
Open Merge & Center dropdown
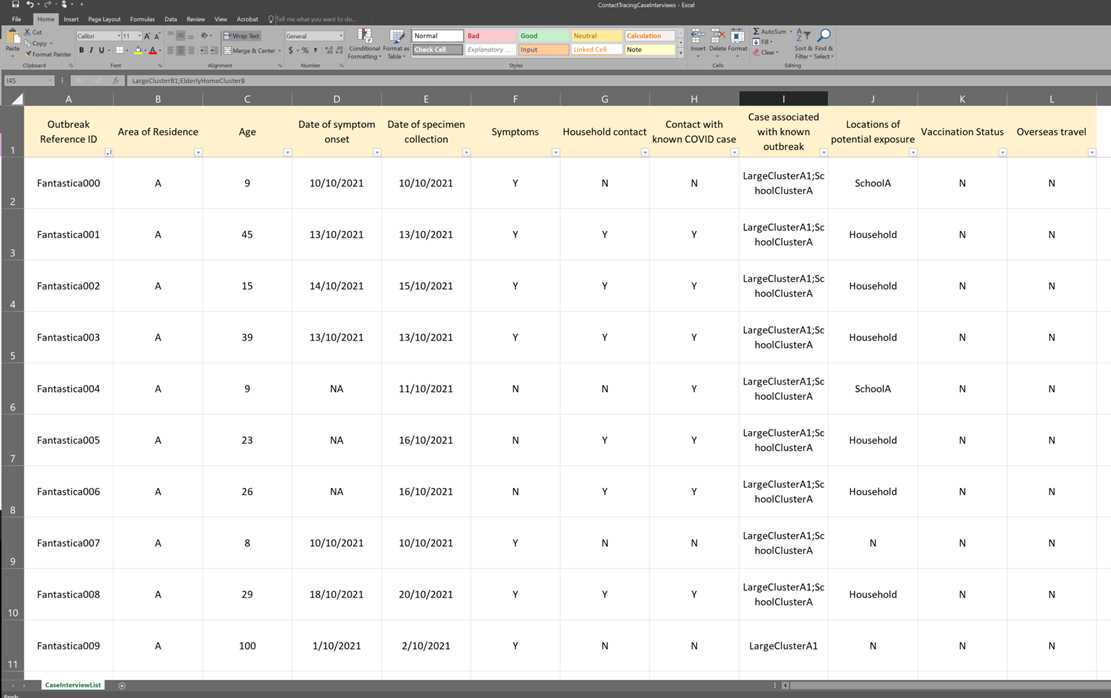coord(279,51)
